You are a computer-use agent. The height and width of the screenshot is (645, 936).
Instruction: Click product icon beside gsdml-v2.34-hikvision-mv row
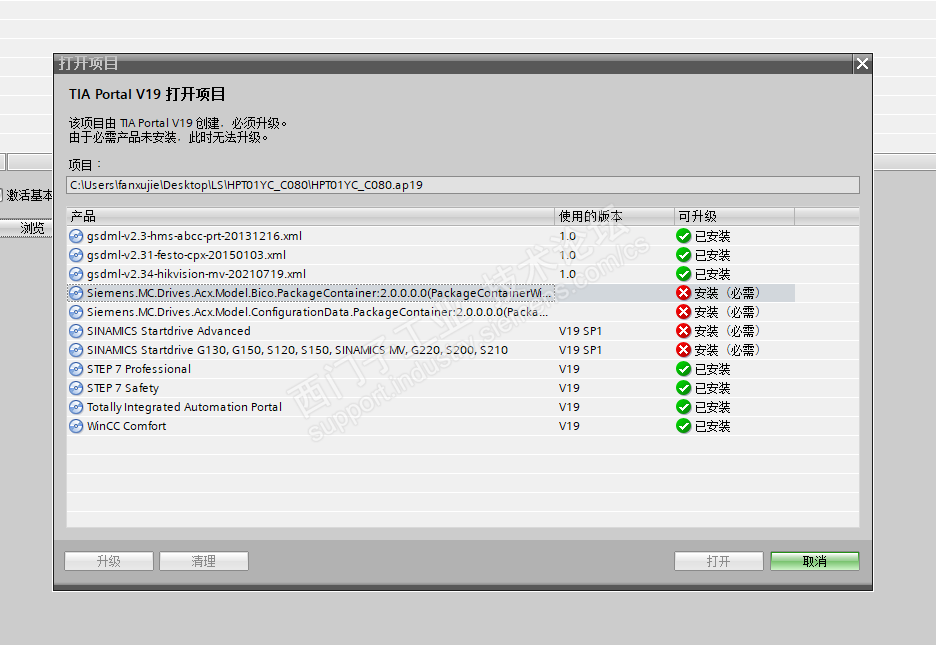tap(76, 274)
